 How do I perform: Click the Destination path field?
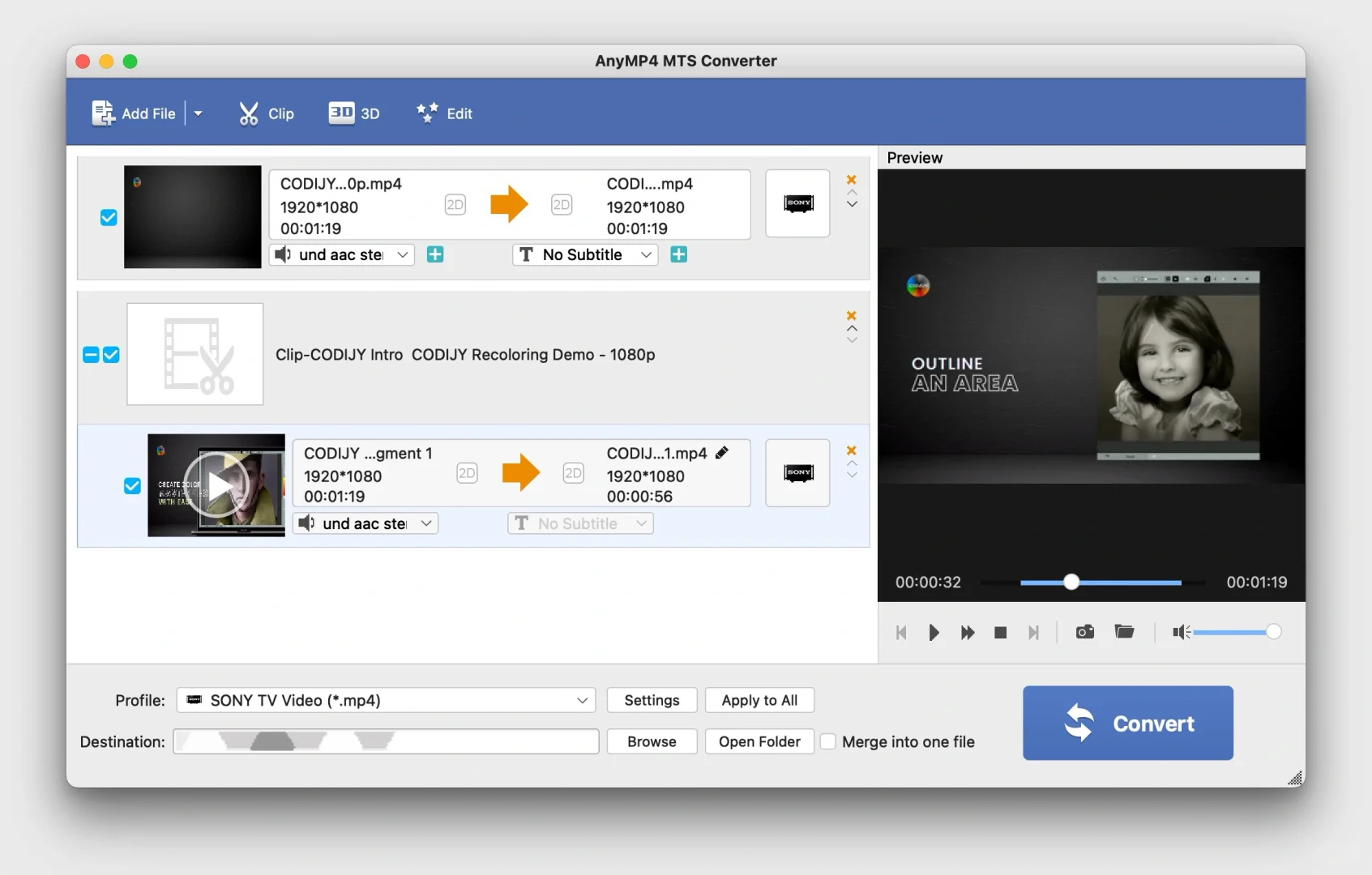click(x=386, y=741)
